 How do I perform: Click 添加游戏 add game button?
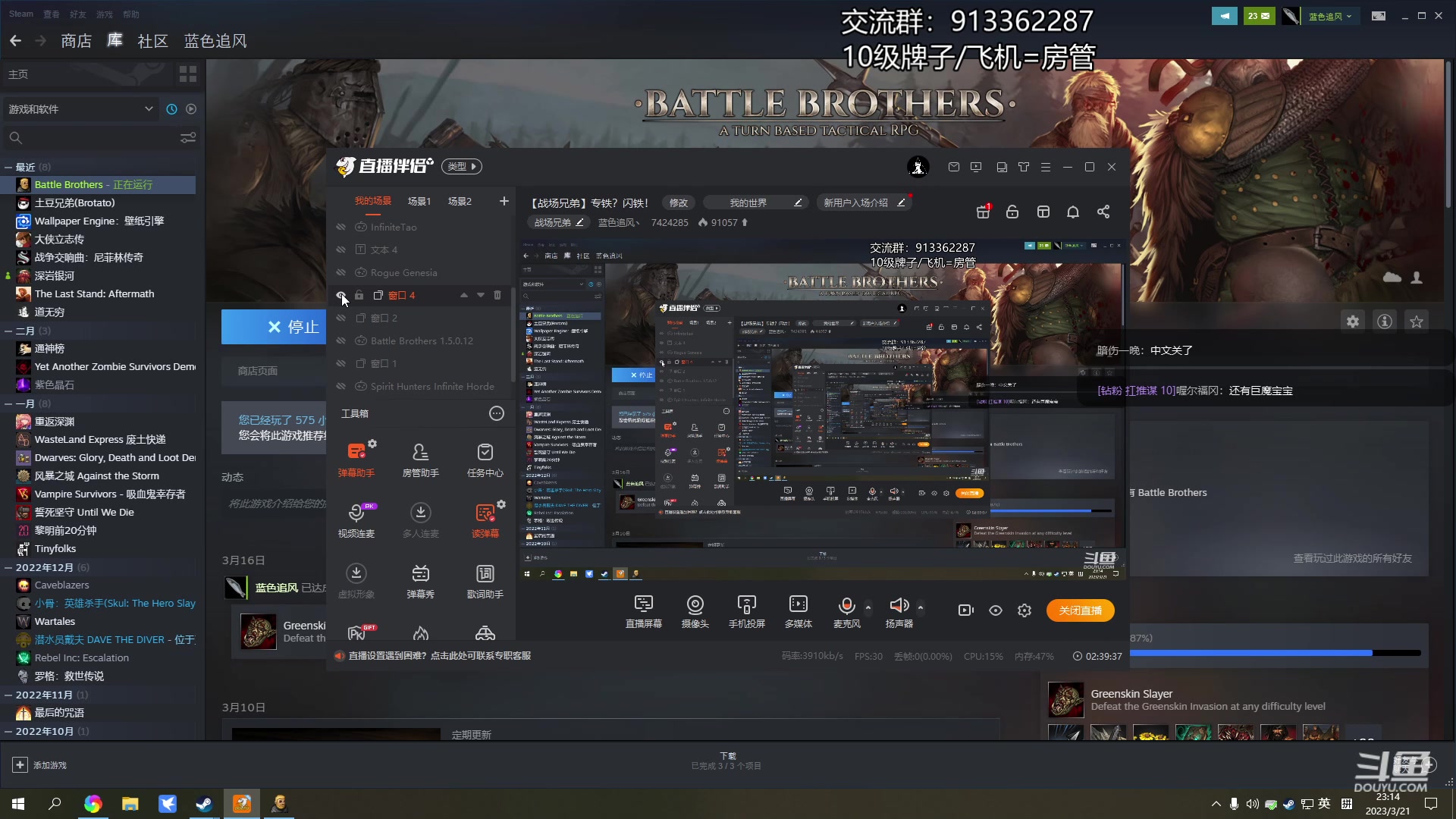(40, 765)
